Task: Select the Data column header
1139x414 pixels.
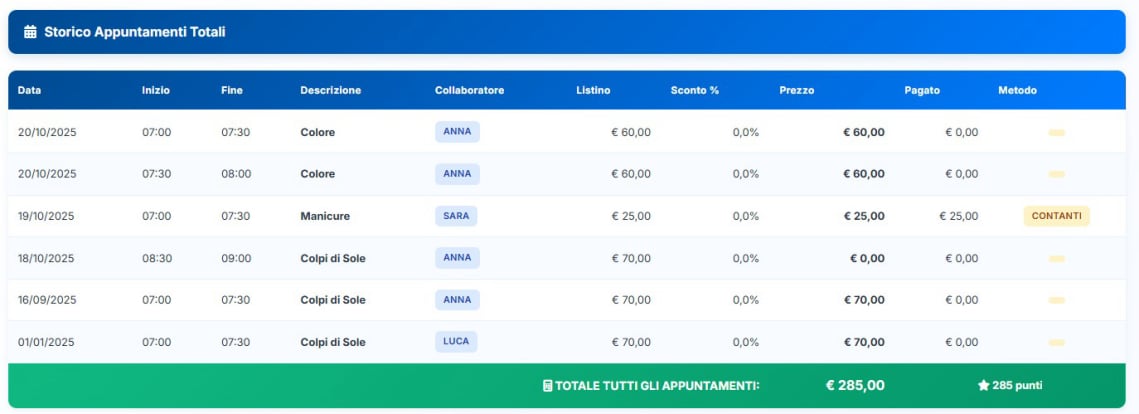Action: coord(29,90)
